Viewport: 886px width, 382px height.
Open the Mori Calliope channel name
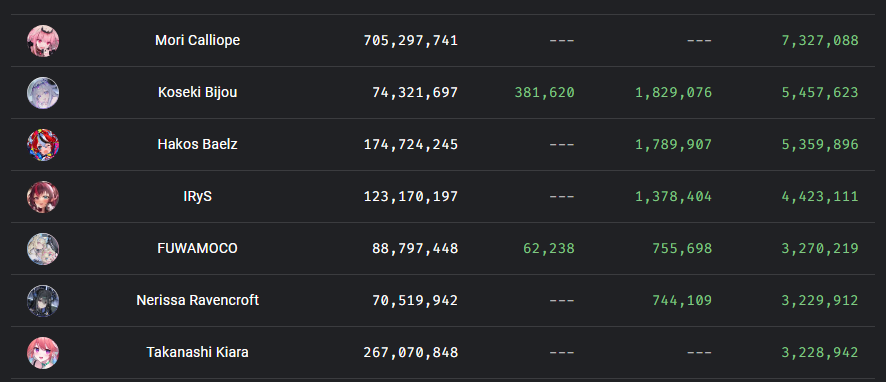tap(197, 41)
